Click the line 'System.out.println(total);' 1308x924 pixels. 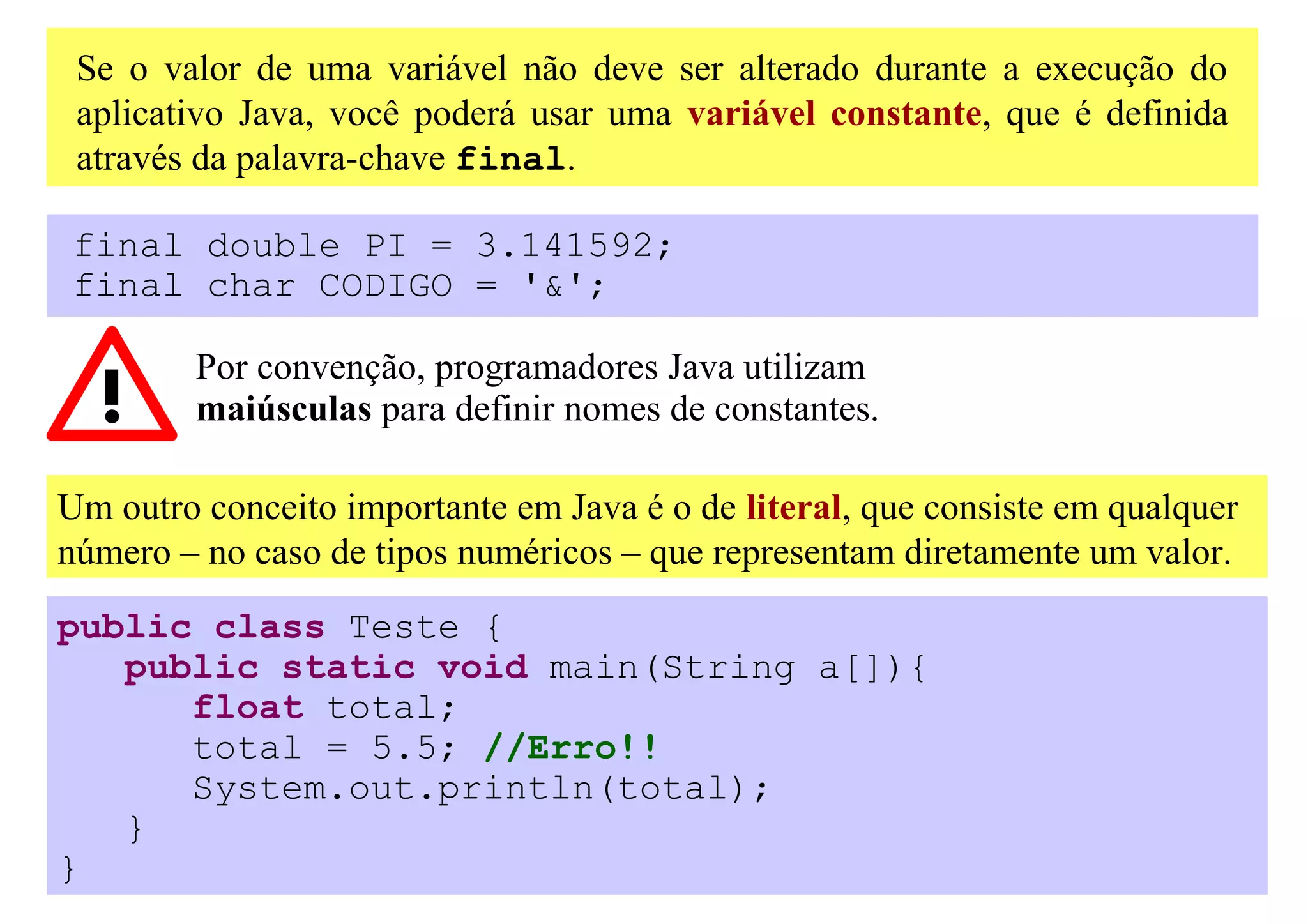pyautogui.click(x=481, y=789)
